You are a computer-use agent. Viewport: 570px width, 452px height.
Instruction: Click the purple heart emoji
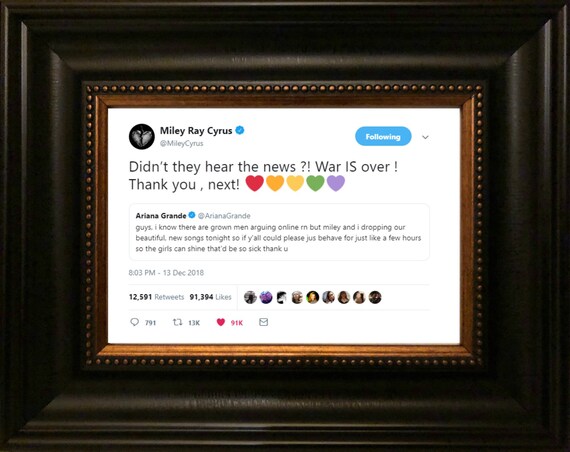point(336,183)
